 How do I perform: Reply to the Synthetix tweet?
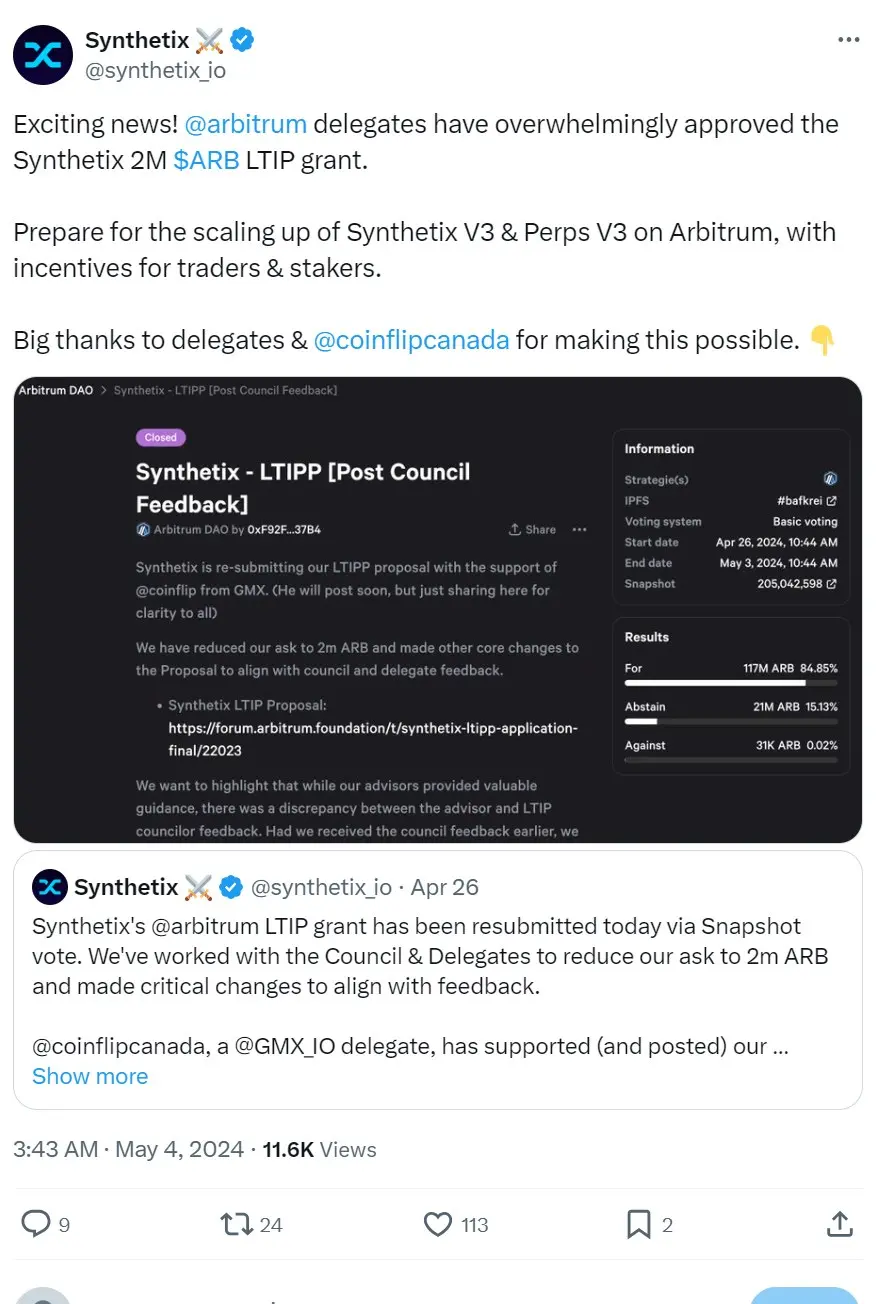37,1224
